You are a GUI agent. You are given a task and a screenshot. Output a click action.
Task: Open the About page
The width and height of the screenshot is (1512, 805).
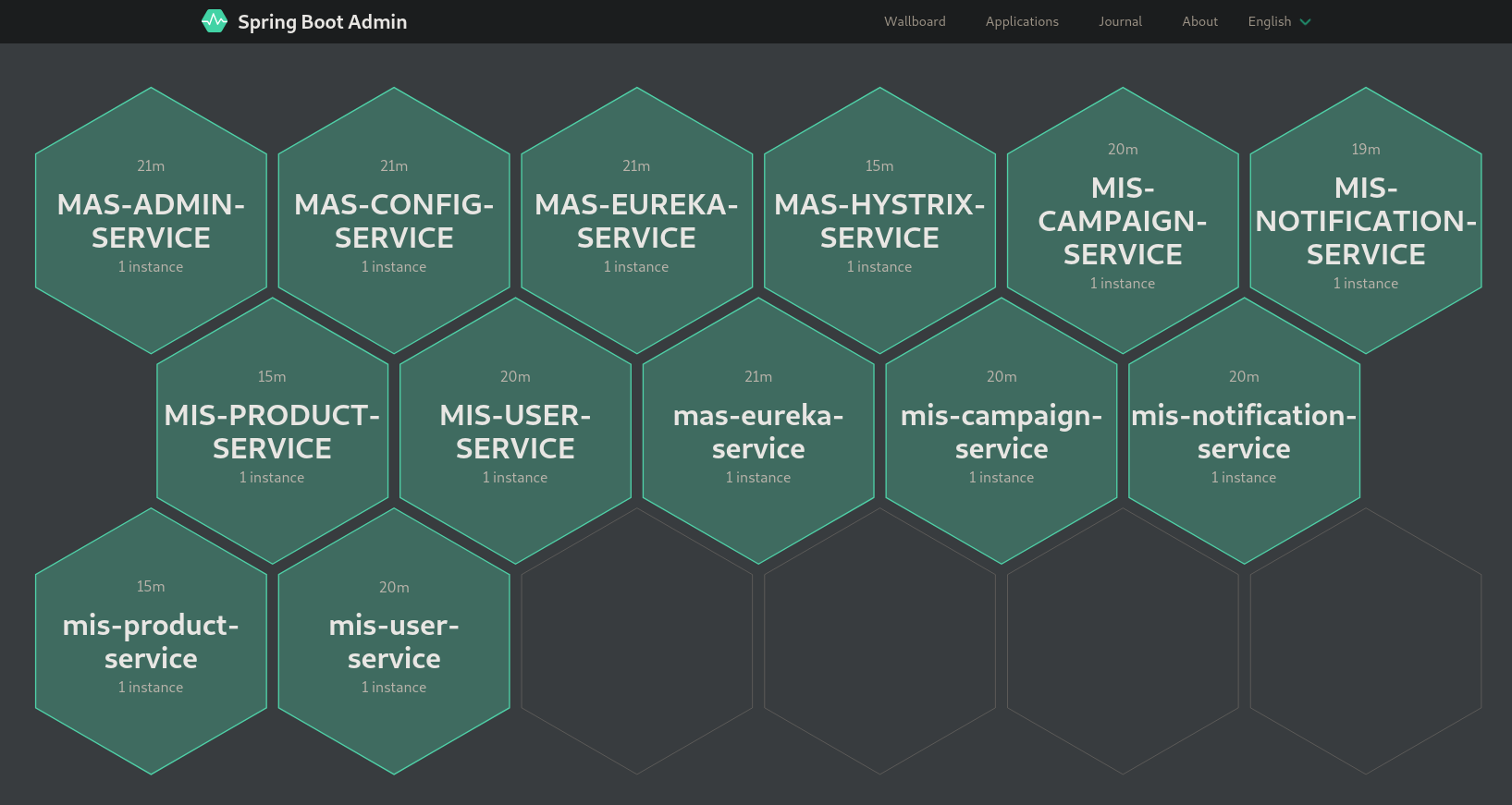point(1199,21)
